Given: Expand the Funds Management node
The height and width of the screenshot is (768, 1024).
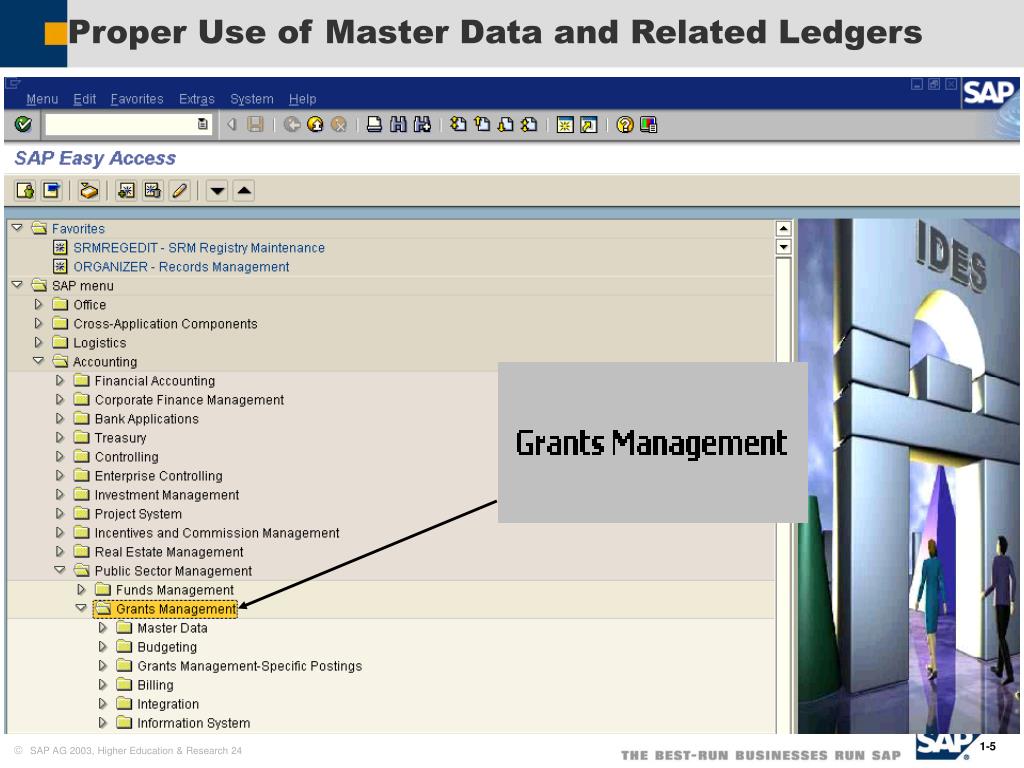Looking at the screenshot, I should tap(81, 589).
